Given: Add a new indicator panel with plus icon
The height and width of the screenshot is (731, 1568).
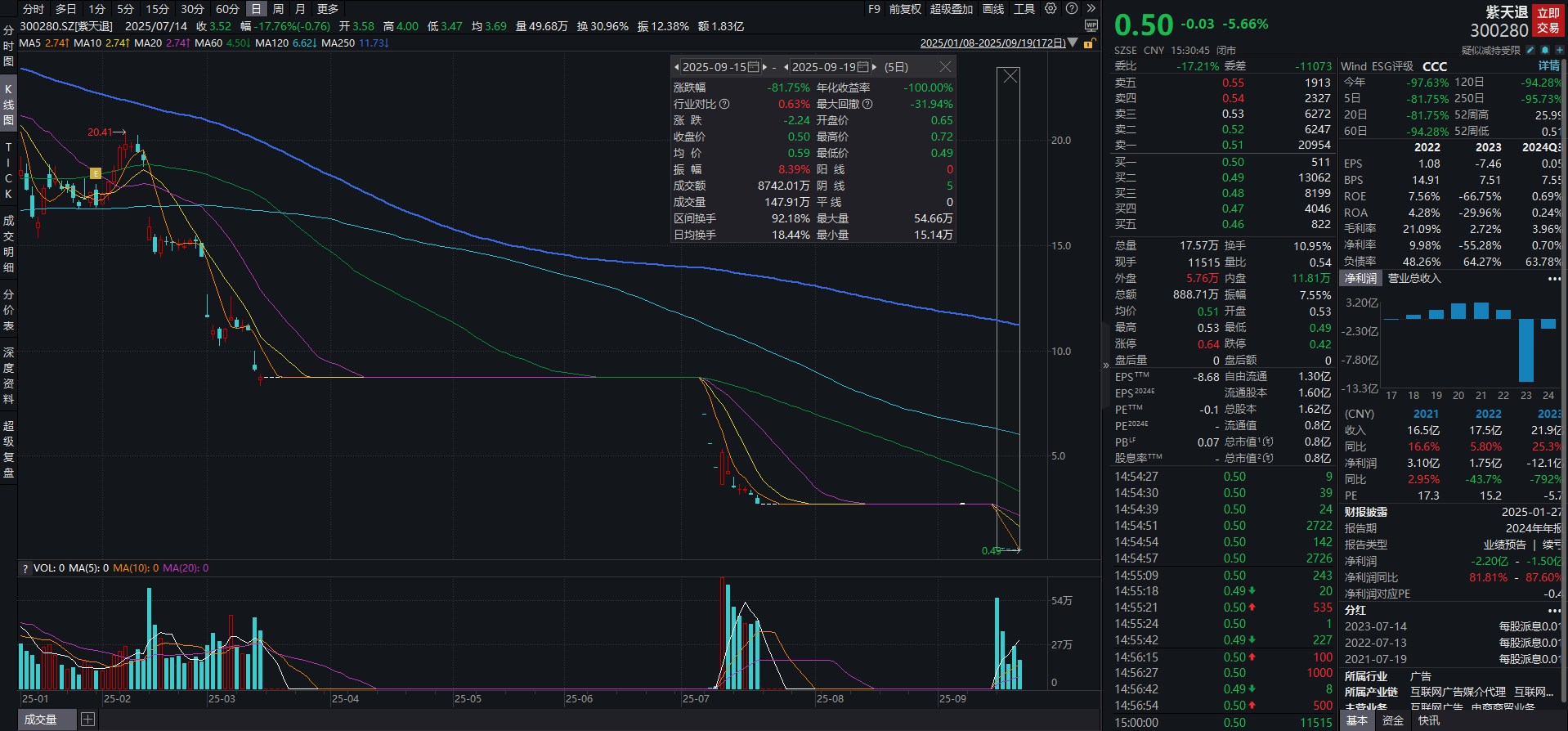Looking at the screenshot, I should tap(87, 720).
